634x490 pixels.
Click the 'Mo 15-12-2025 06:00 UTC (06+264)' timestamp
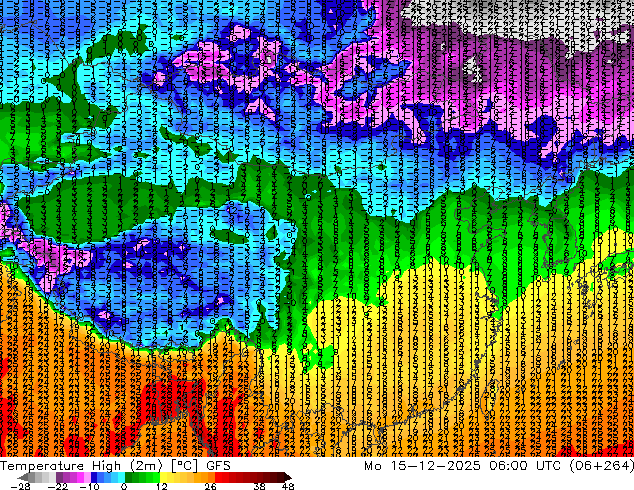pyautogui.click(x=499, y=465)
